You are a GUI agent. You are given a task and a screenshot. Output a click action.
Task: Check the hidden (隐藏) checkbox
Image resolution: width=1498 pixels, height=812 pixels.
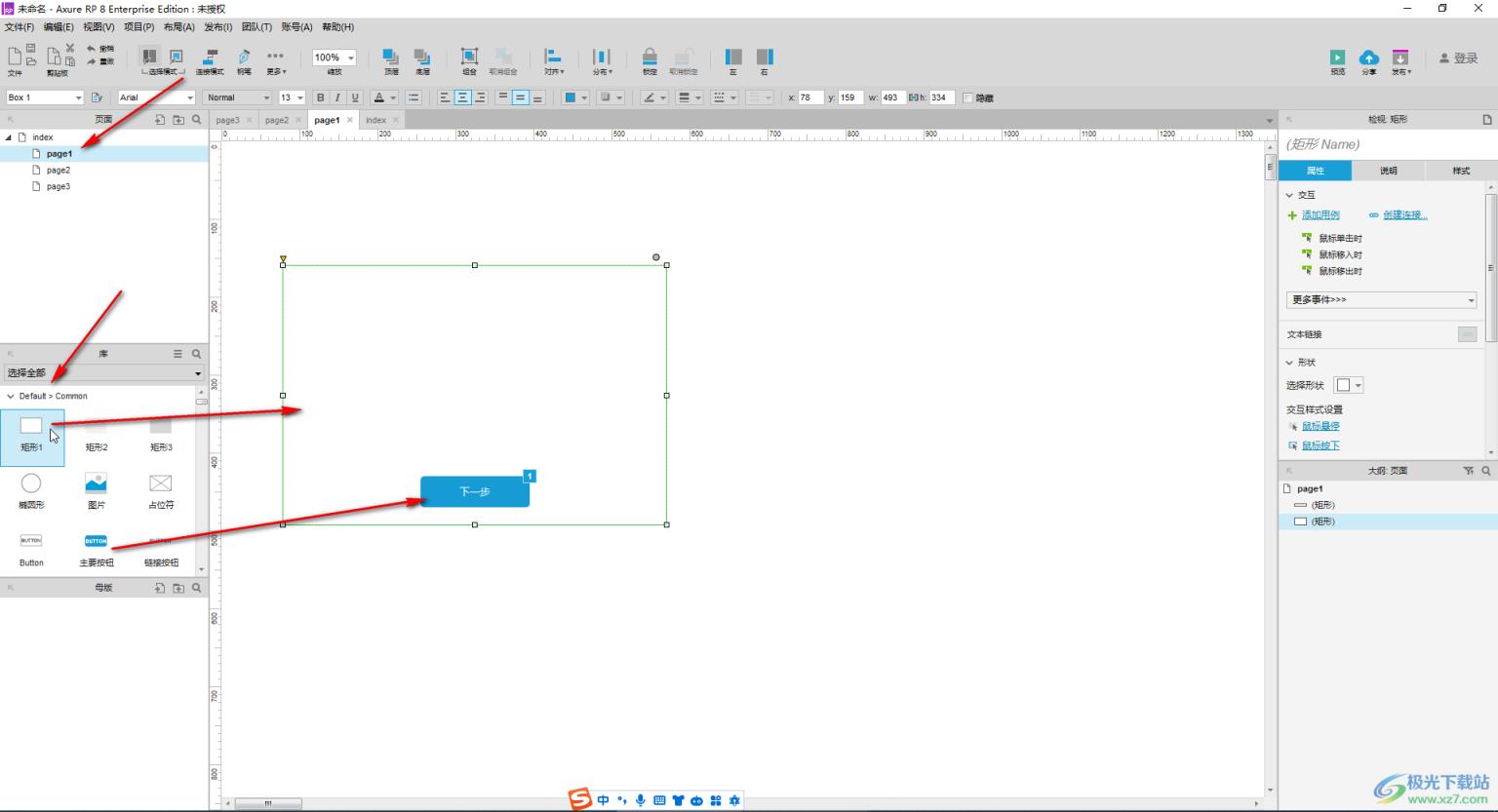point(967,98)
